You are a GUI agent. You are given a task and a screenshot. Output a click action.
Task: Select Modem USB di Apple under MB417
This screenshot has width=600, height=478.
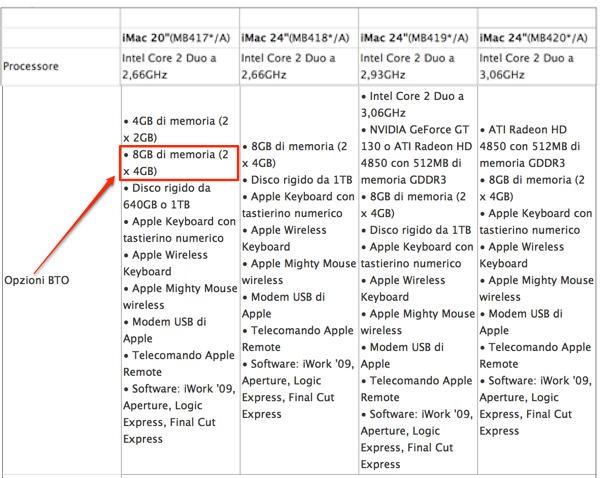tap(165, 330)
